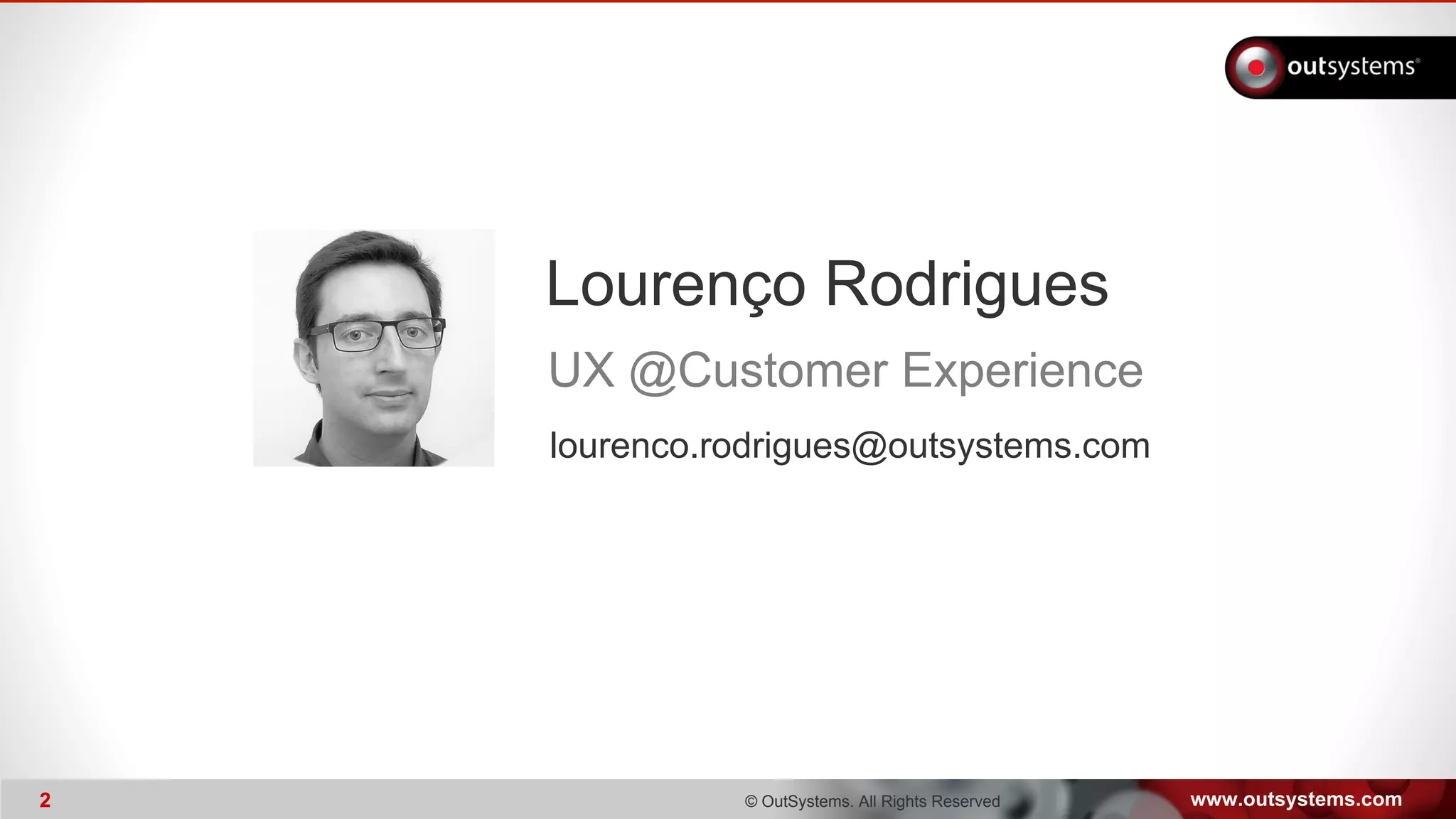Select the word Lourenço in the title

[675, 284]
